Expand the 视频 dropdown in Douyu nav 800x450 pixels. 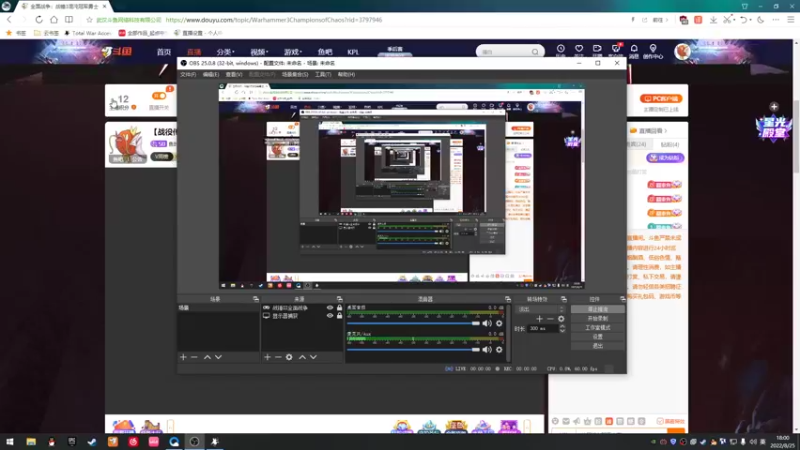(259, 52)
